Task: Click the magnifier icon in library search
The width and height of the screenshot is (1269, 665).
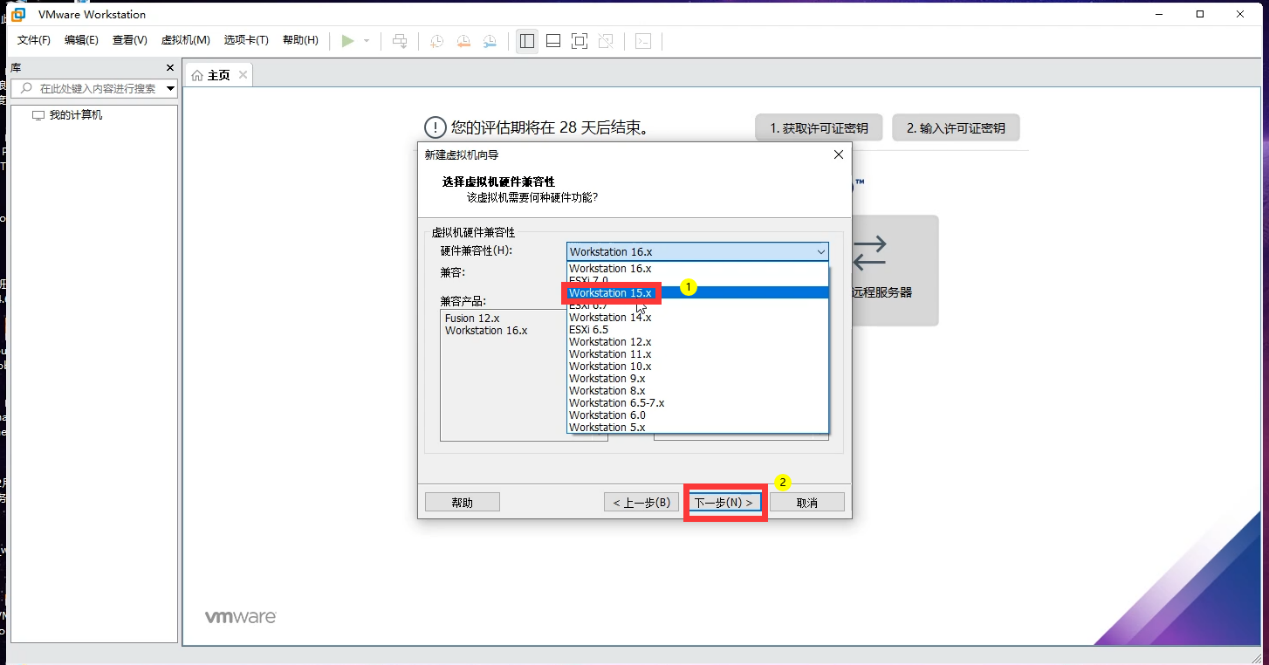Action: click(27, 88)
